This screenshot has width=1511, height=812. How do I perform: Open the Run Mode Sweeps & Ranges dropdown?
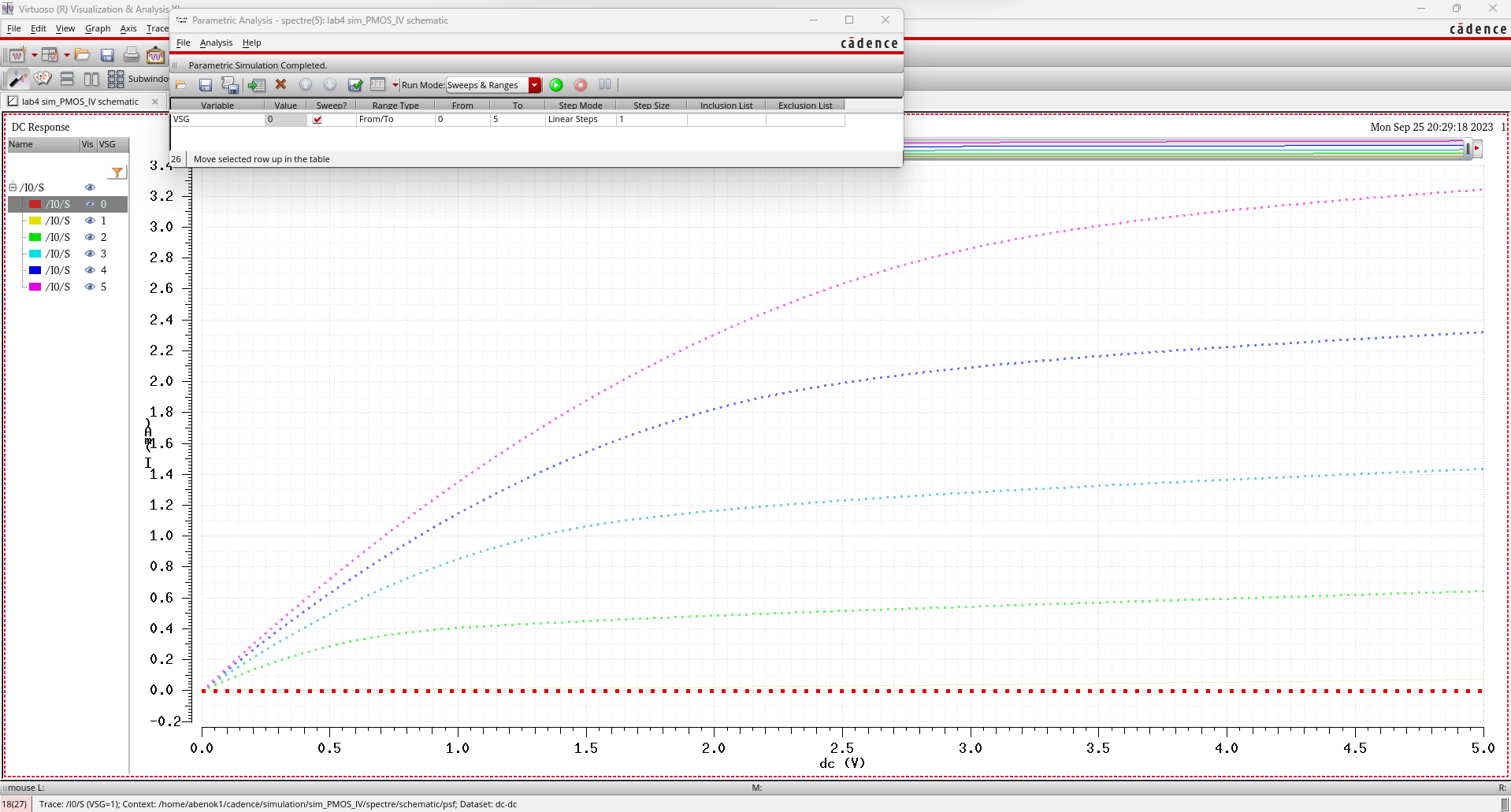coord(535,85)
